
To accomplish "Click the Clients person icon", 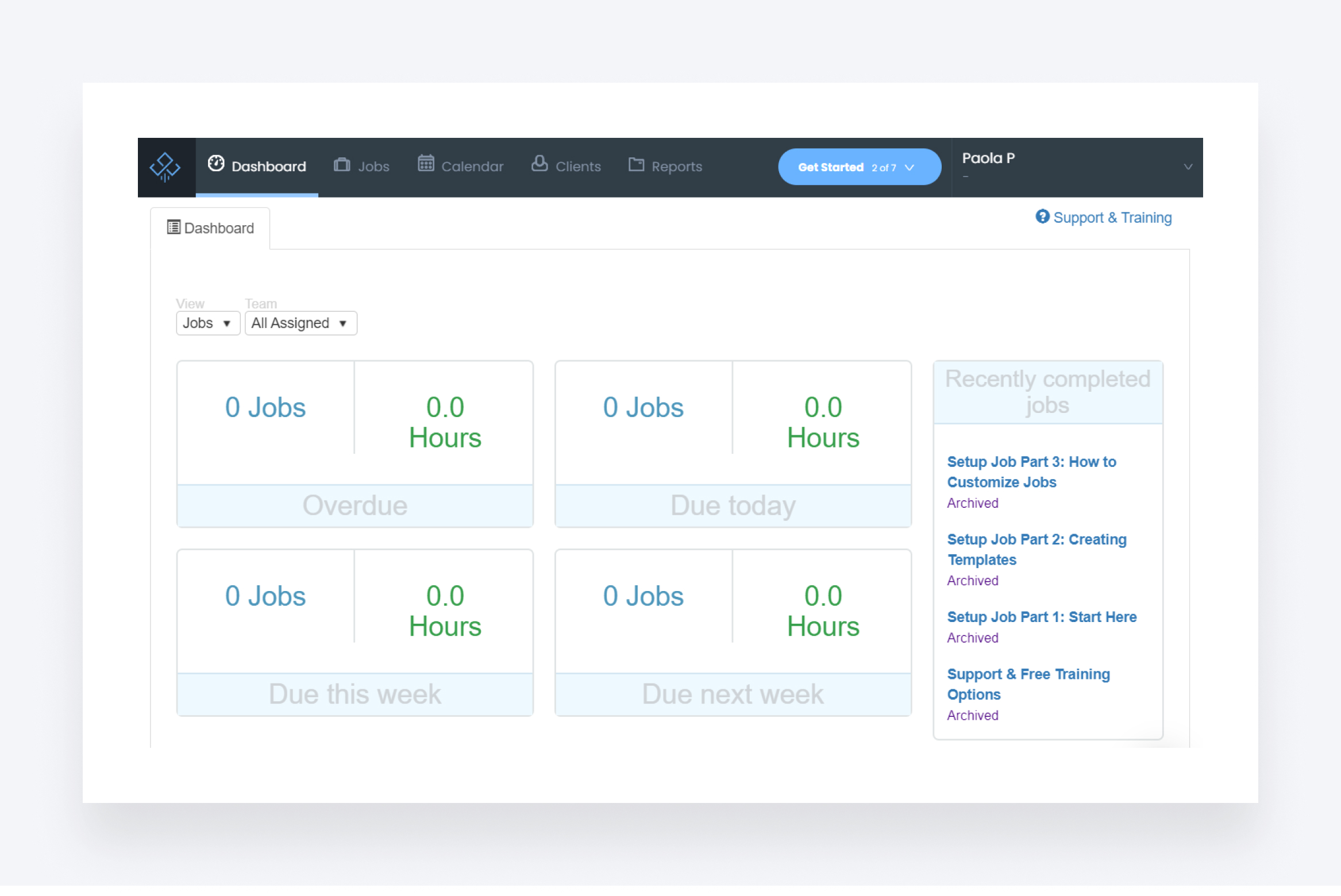I will 539,164.
